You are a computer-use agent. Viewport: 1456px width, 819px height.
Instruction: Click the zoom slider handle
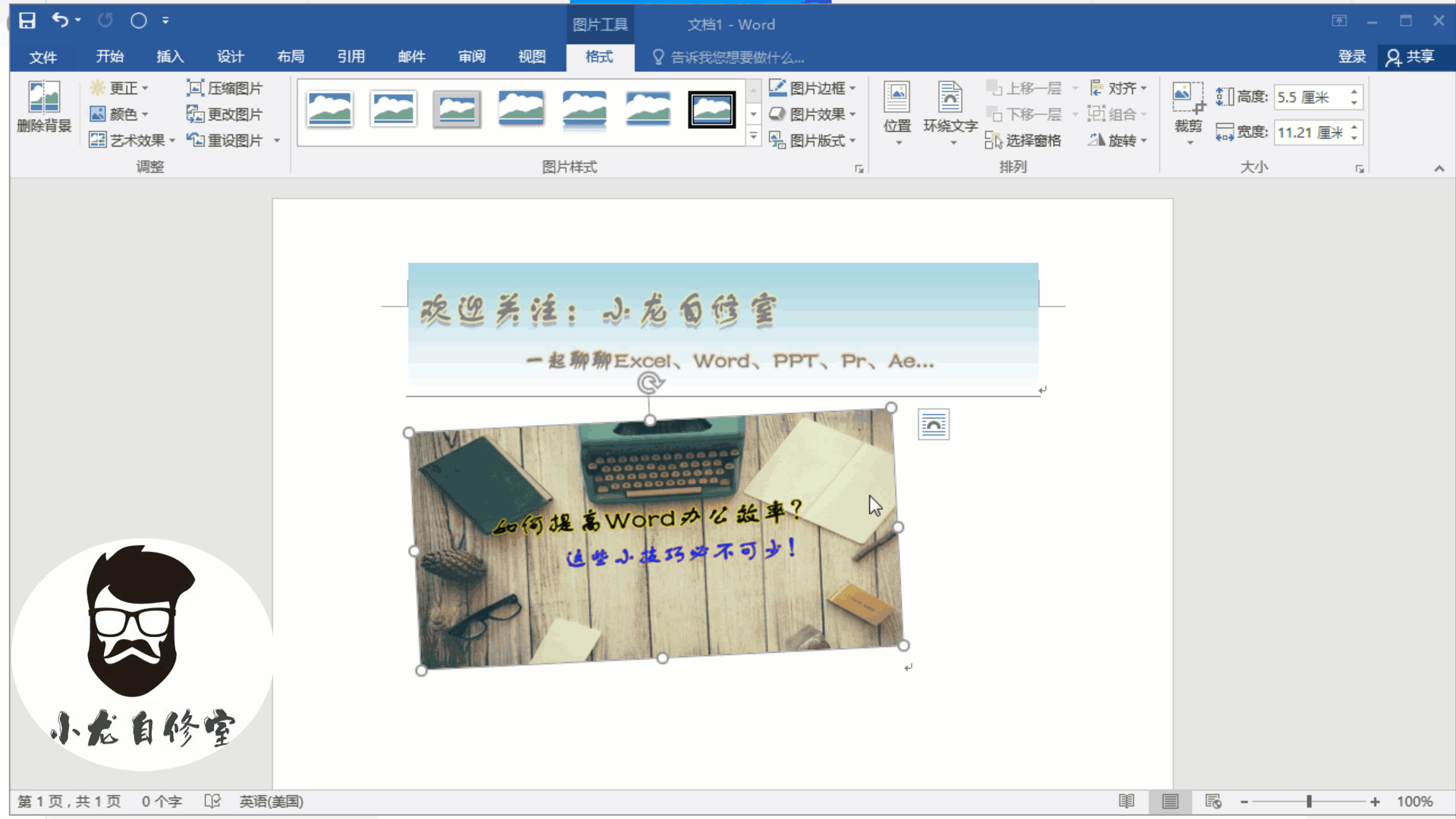pyautogui.click(x=1309, y=802)
